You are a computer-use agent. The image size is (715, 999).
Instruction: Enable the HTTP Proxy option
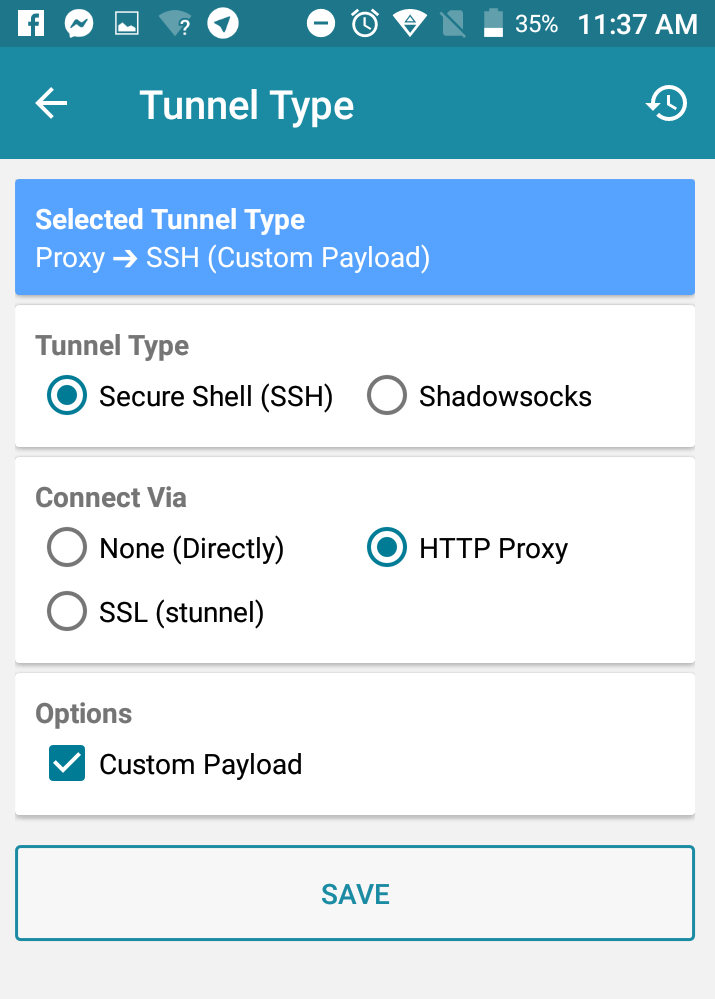(x=387, y=547)
